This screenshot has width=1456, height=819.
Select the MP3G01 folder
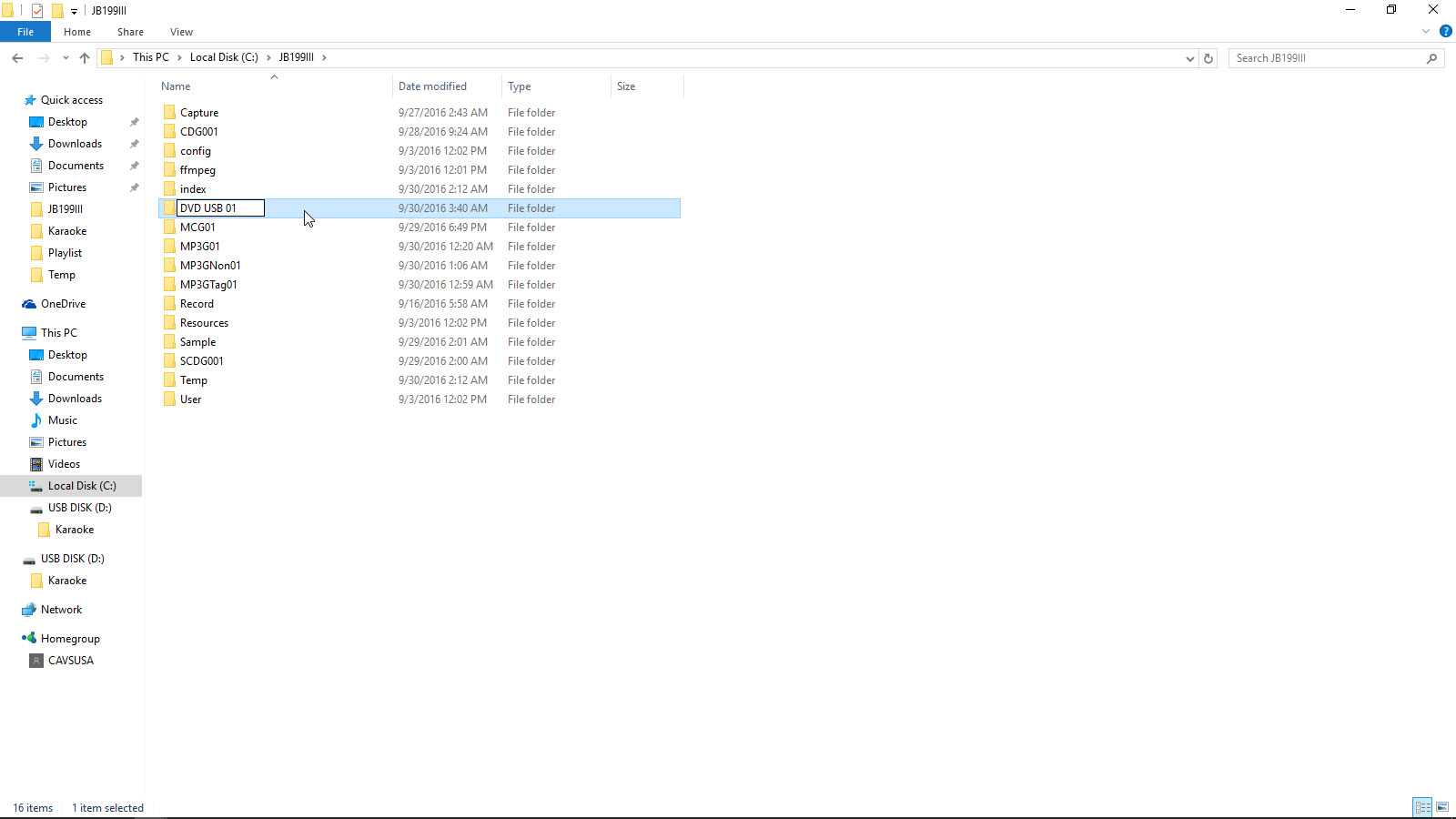[199, 247]
